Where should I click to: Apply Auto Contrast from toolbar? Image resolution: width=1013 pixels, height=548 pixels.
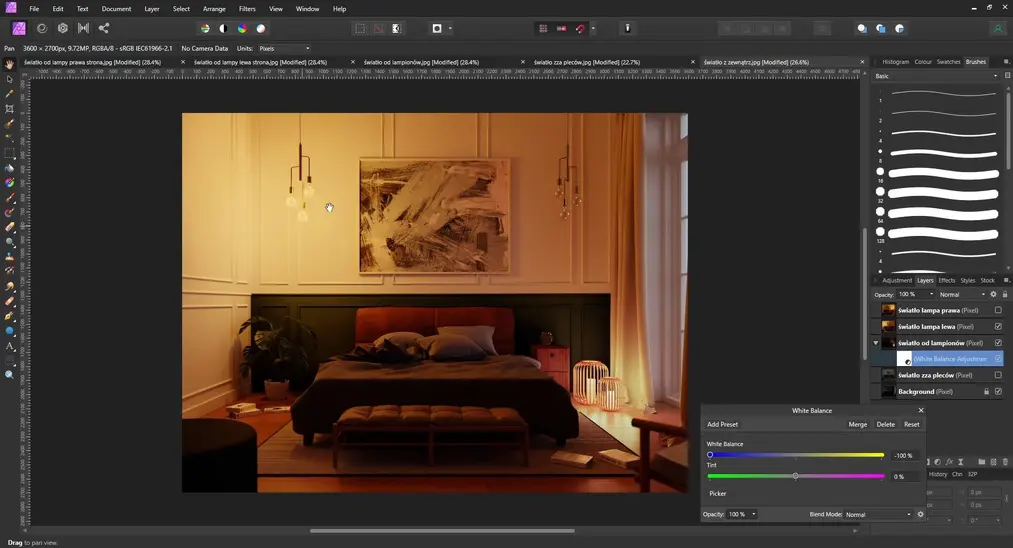(223, 28)
